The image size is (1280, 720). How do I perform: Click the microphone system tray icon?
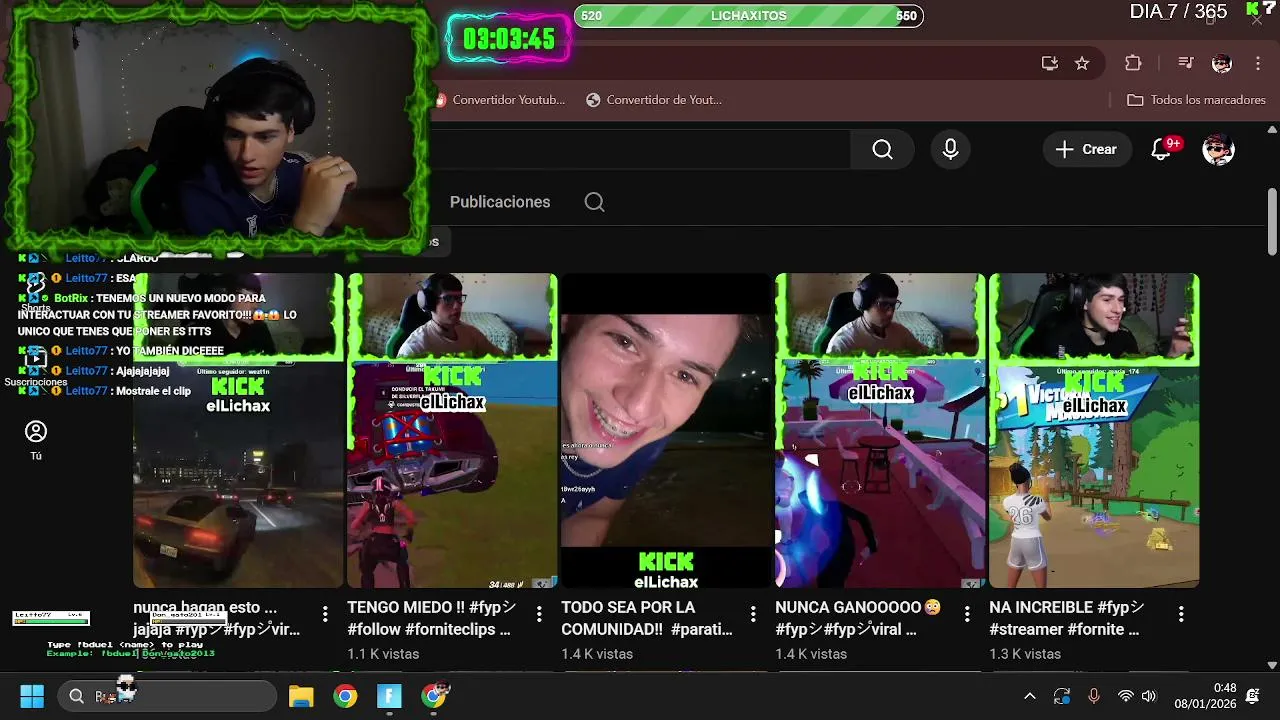pos(1094,696)
